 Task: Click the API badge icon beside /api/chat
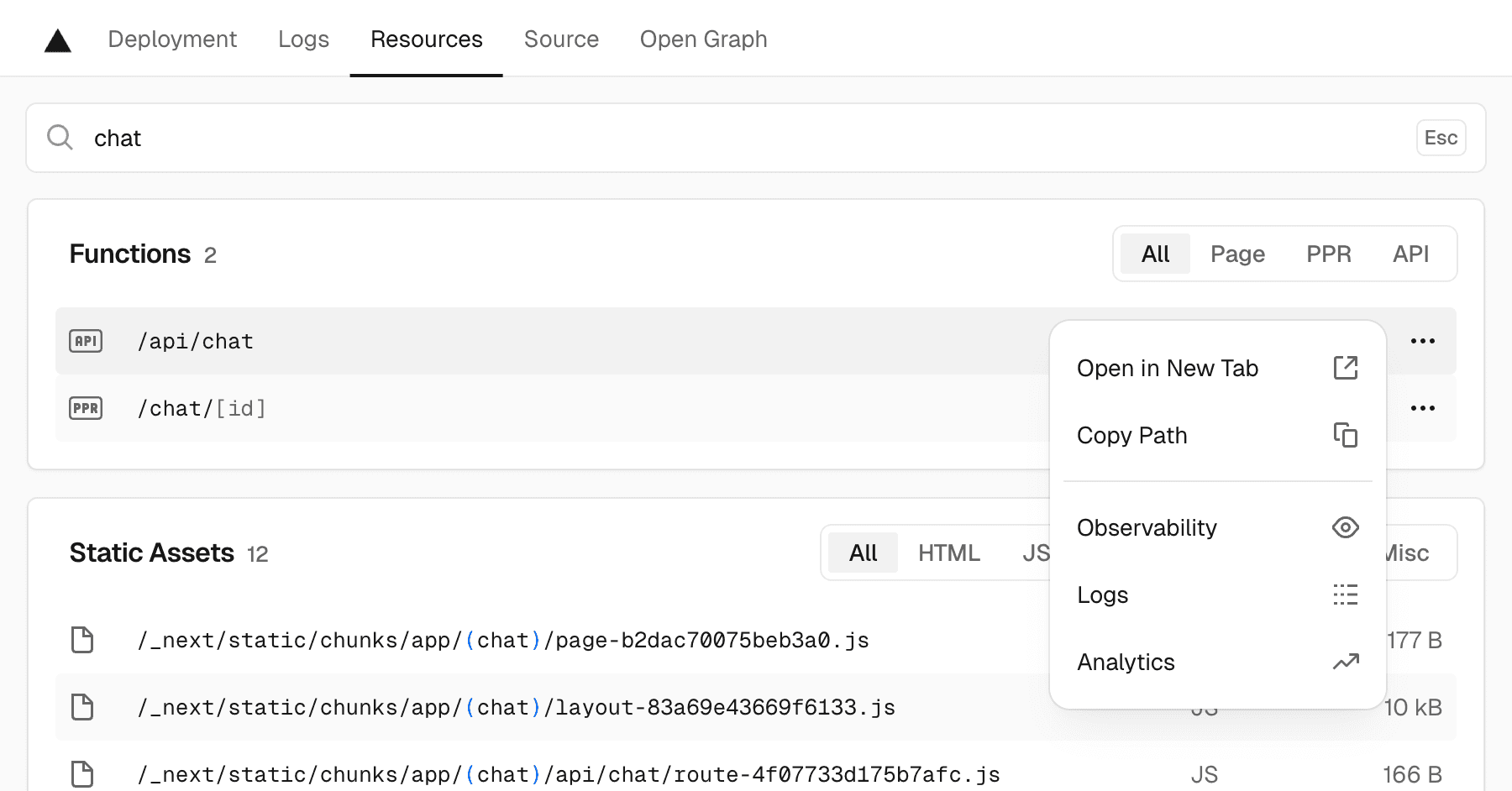[86, 341]
